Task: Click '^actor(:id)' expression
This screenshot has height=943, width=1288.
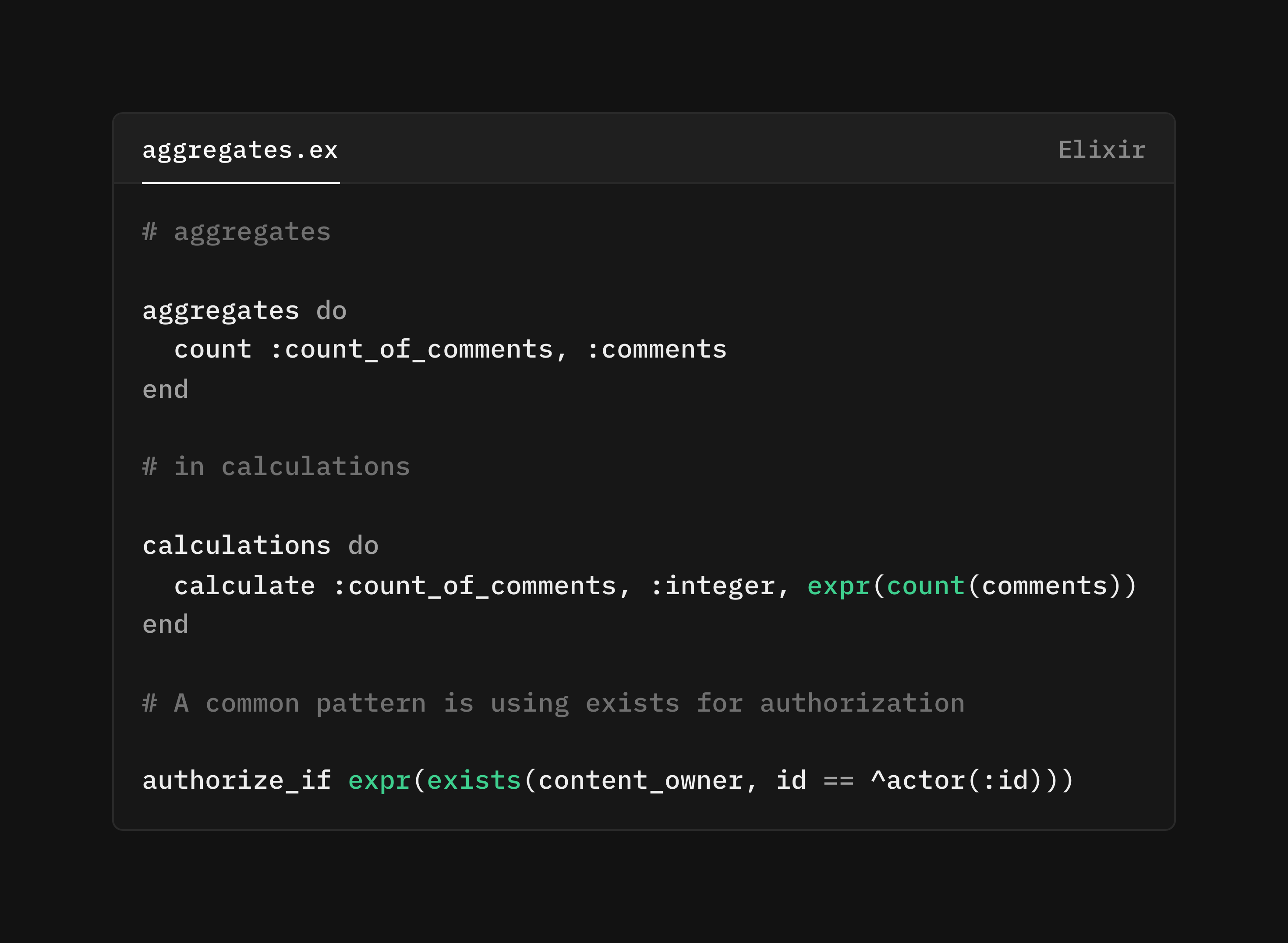Action: [x=956, y=780]
